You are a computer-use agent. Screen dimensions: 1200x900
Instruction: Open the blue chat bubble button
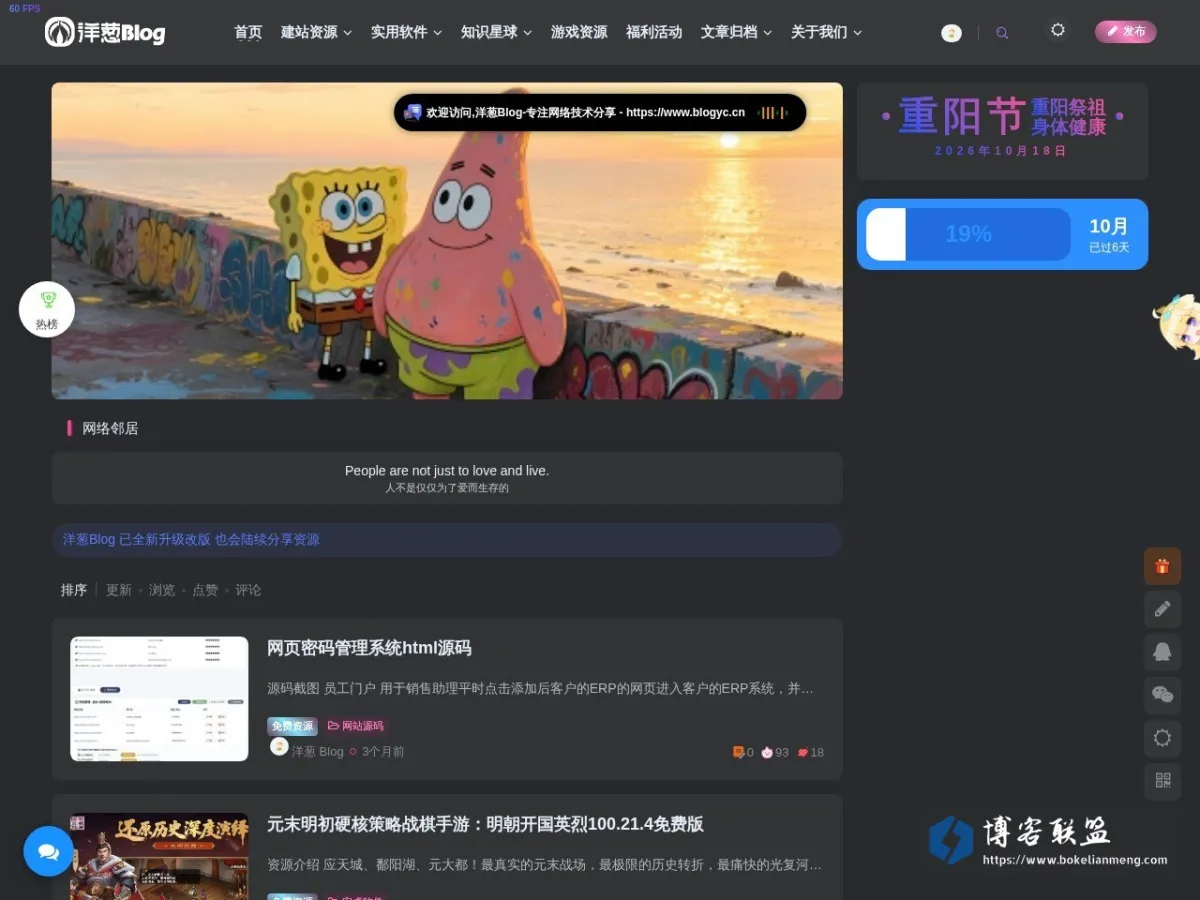(x=49, y=851)
